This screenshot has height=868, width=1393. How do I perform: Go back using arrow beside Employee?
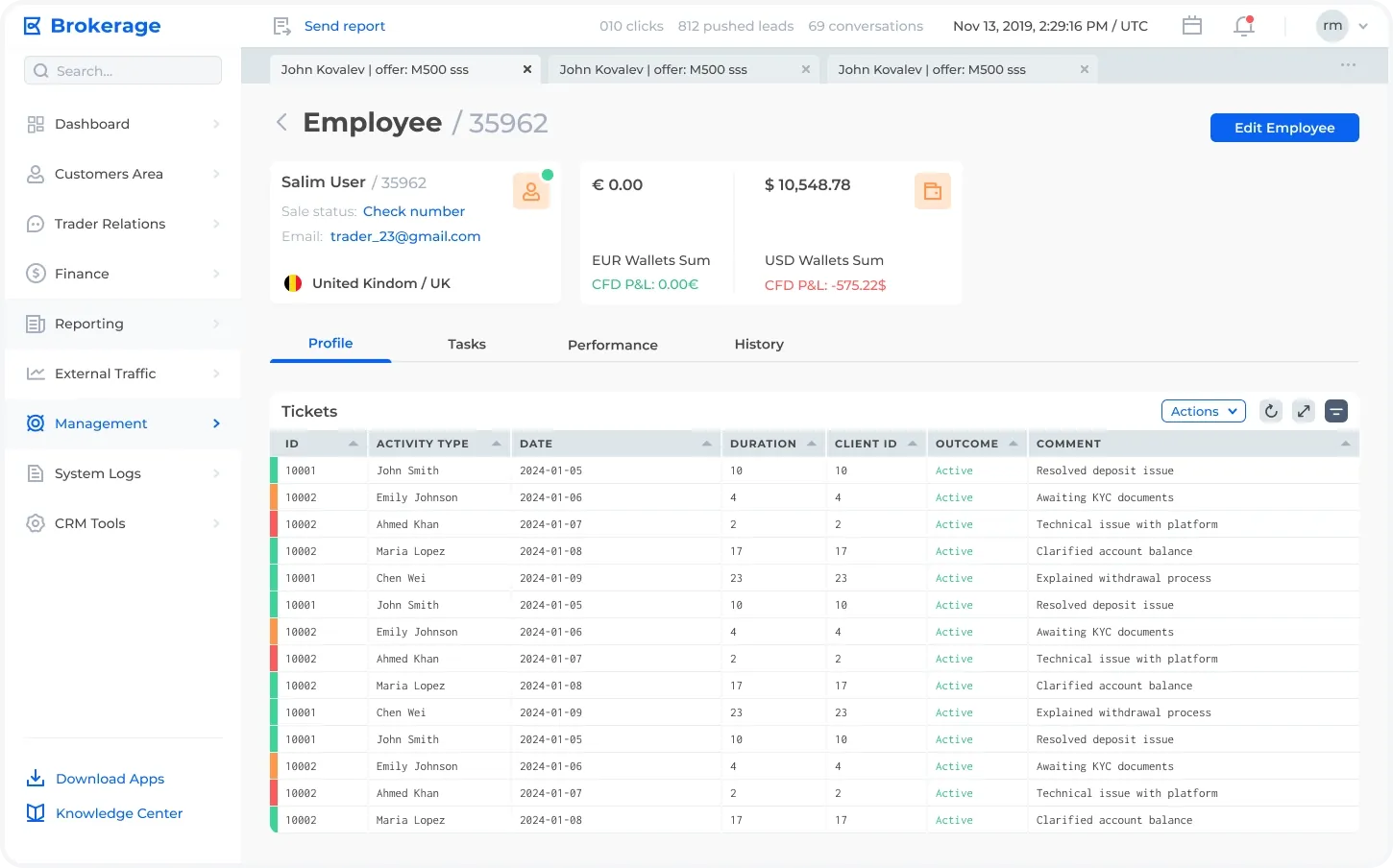click(281, 122)
